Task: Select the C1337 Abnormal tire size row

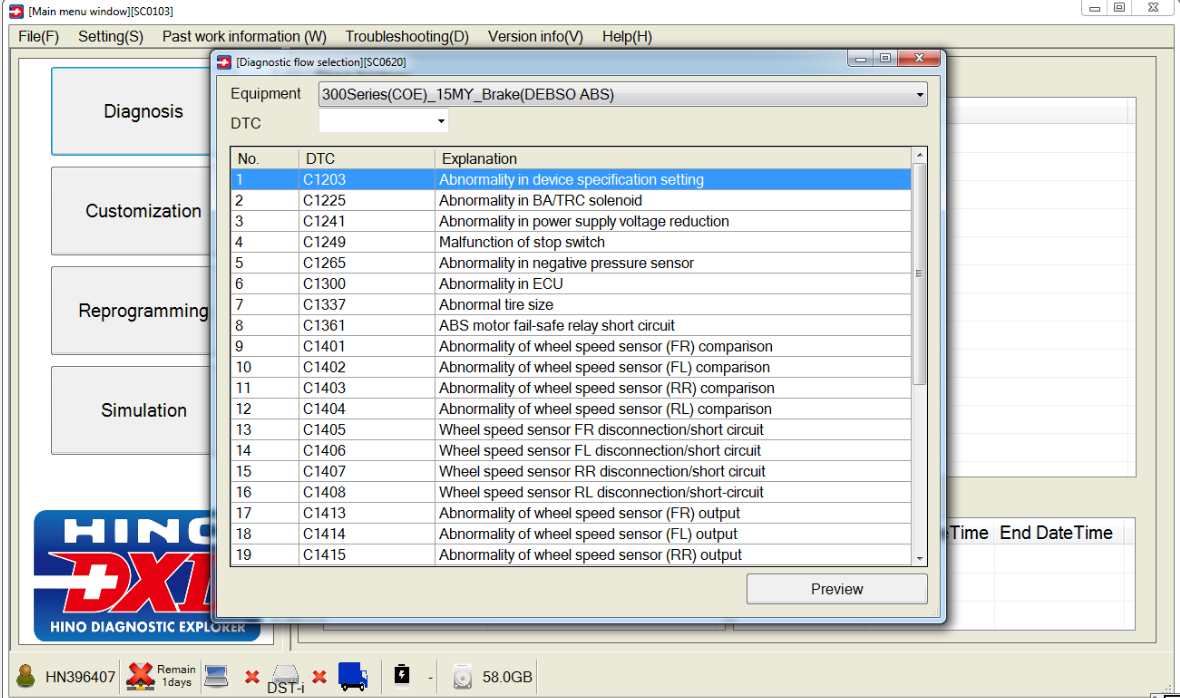Action: point(570,305)
